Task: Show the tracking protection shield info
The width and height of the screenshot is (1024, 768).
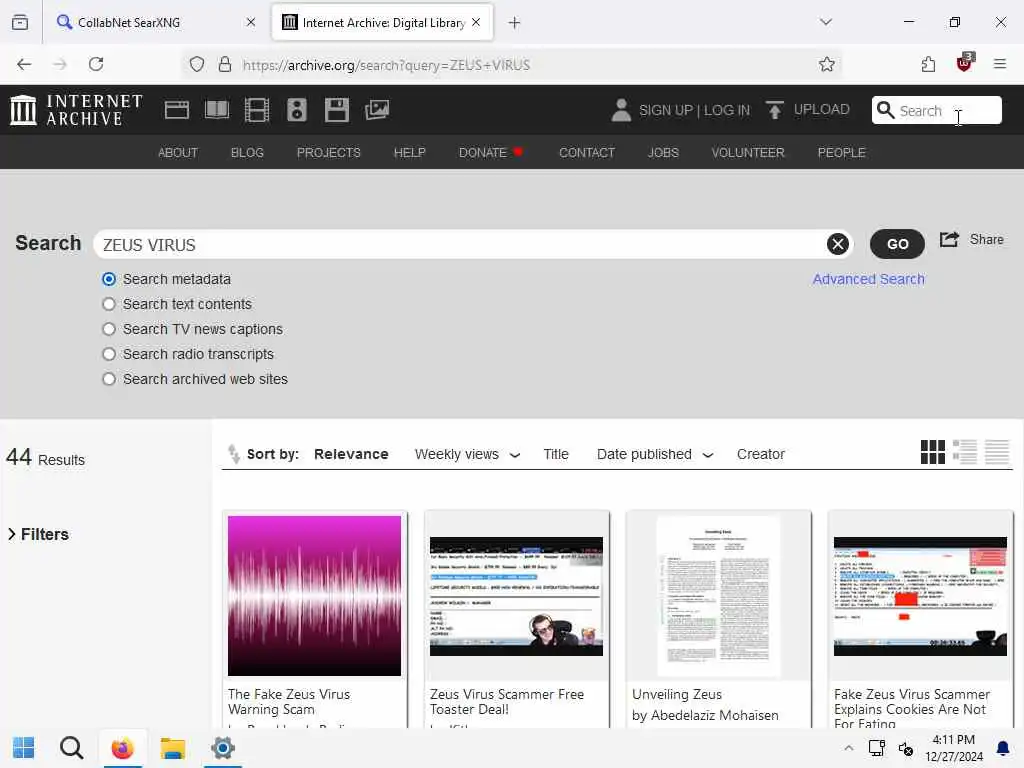Action: [197, 64]
